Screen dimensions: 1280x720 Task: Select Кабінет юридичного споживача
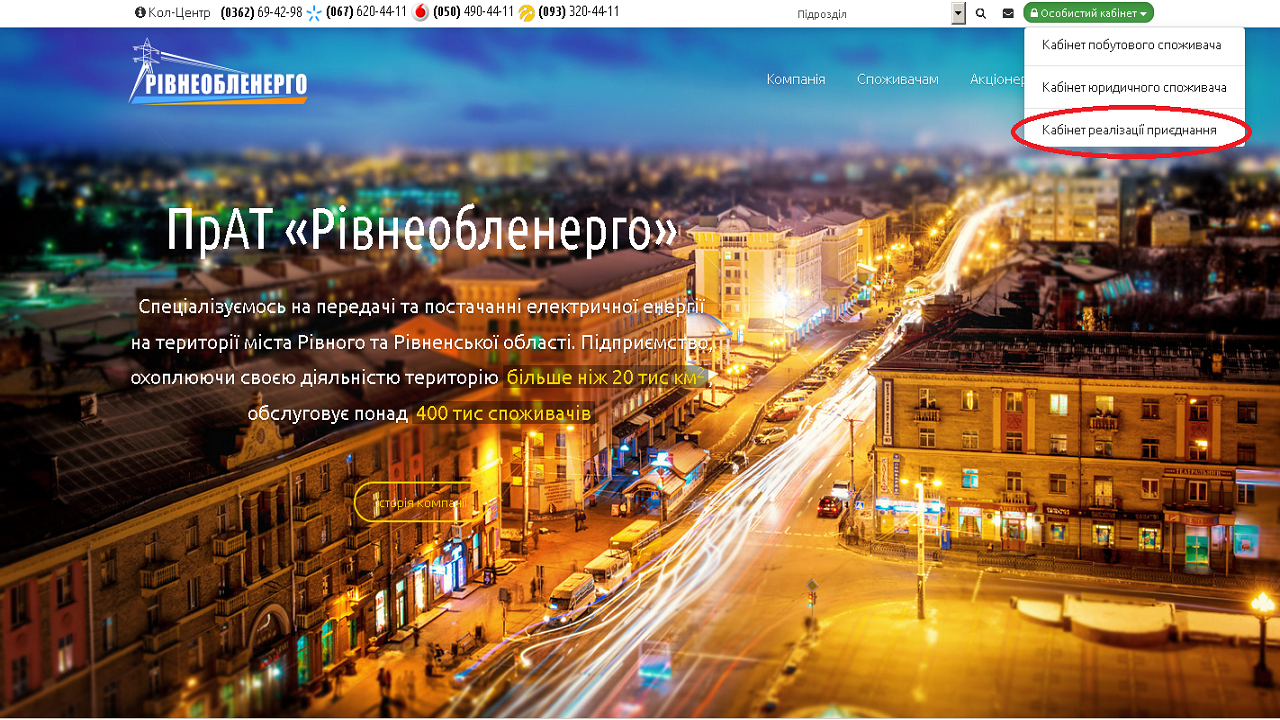(x=1134, y=88)
